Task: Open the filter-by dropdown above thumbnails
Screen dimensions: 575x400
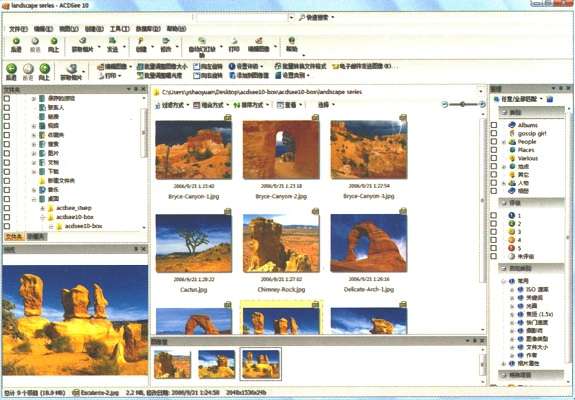Action: (172, 105)
